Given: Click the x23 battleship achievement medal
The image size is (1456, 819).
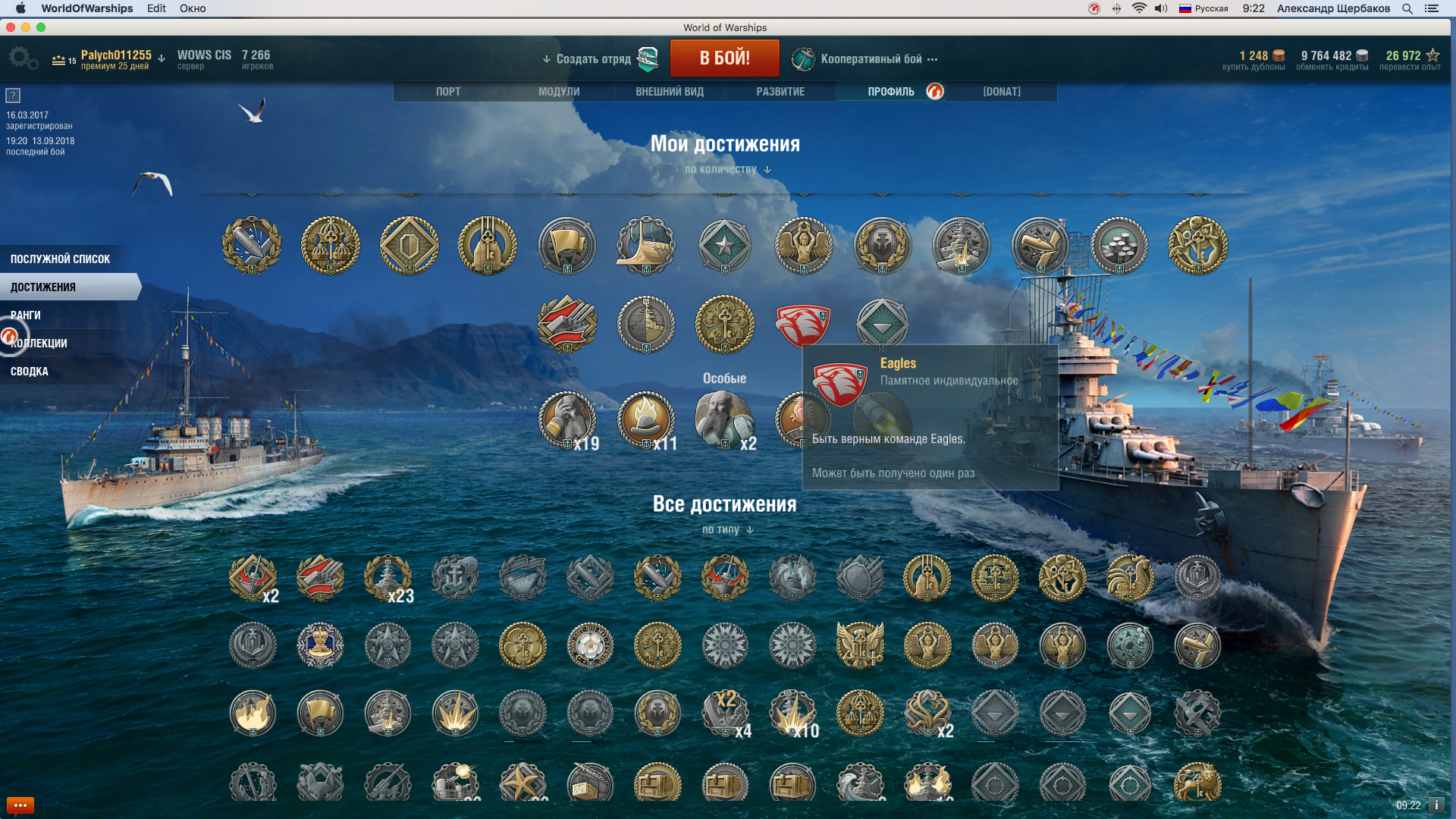Looking at the screenshot, I should tap(388, 578).
